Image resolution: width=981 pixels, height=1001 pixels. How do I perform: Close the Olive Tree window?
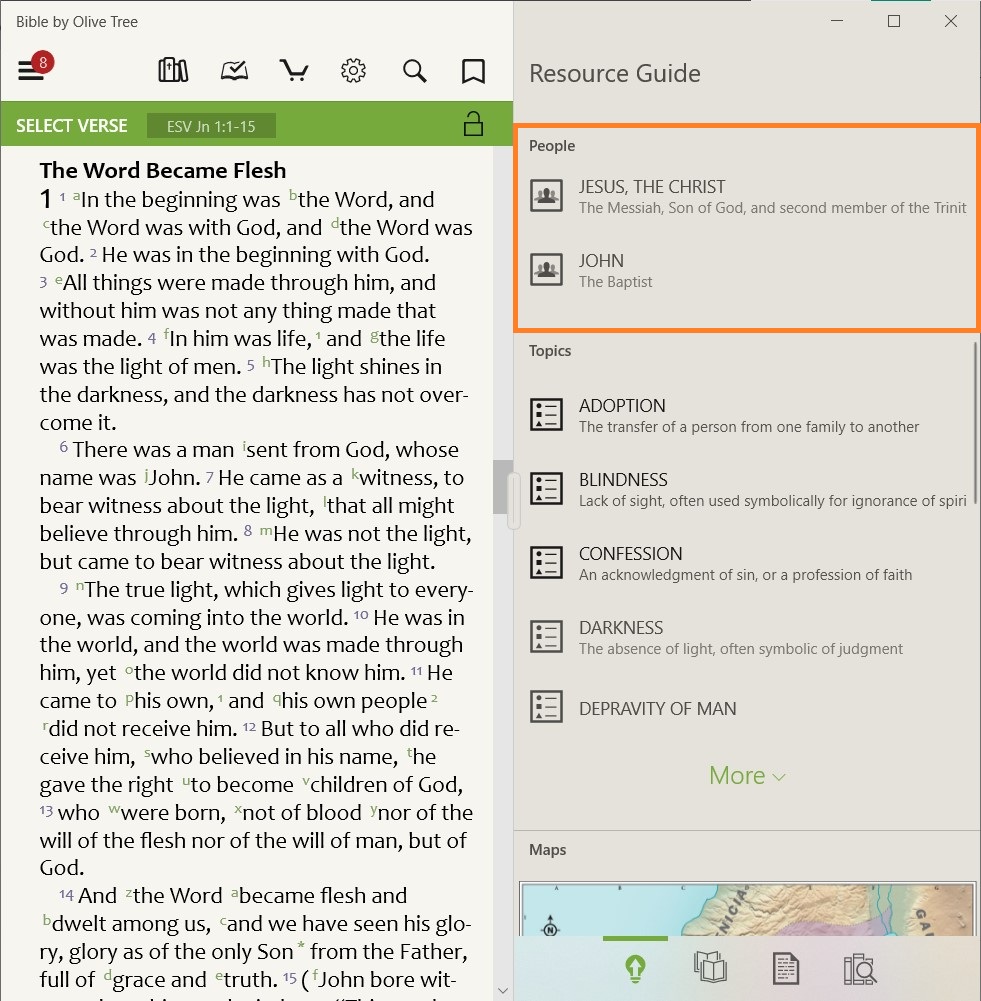point(950,21)
